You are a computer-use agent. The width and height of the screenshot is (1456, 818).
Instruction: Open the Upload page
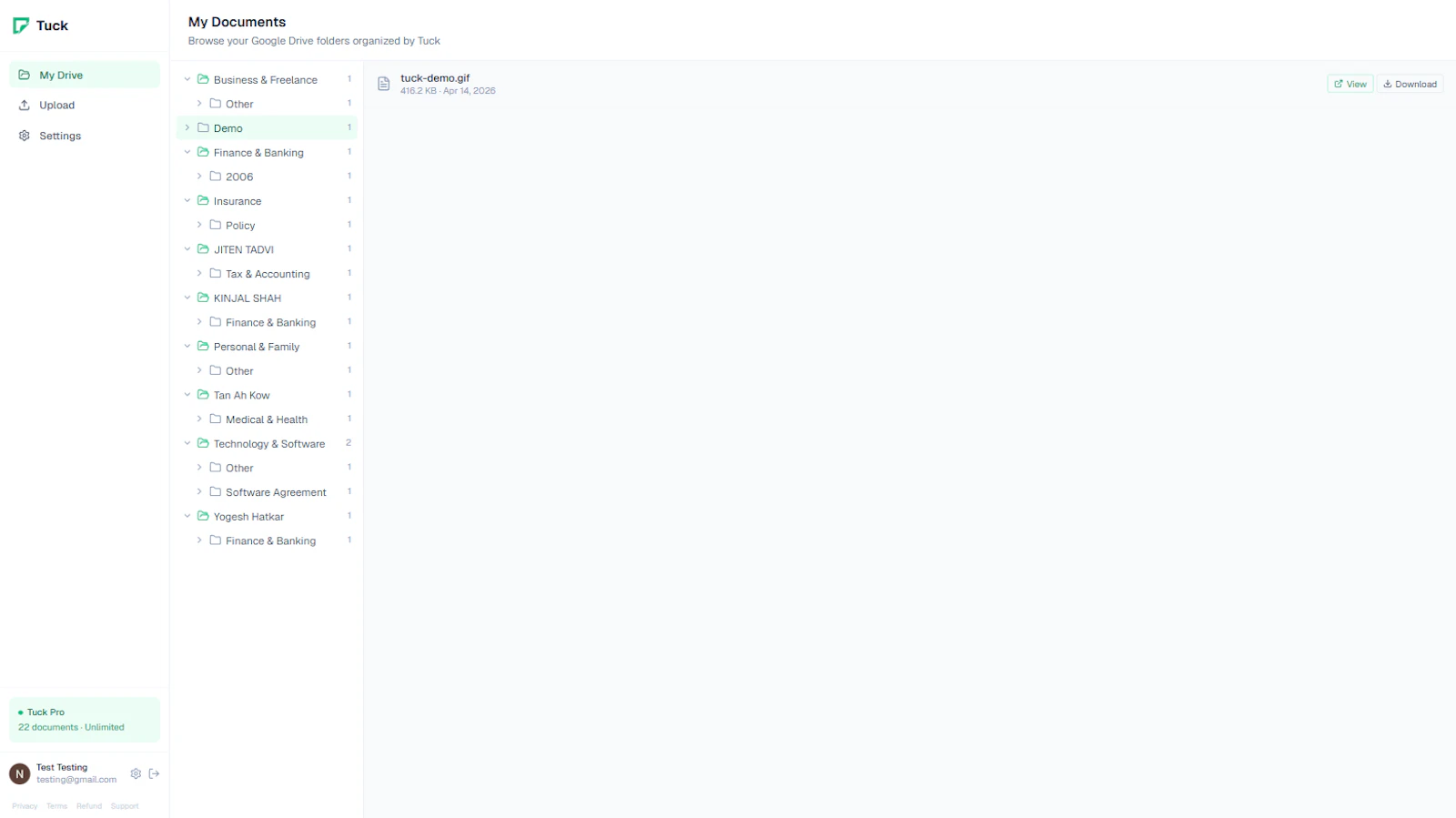click(85, 105)
